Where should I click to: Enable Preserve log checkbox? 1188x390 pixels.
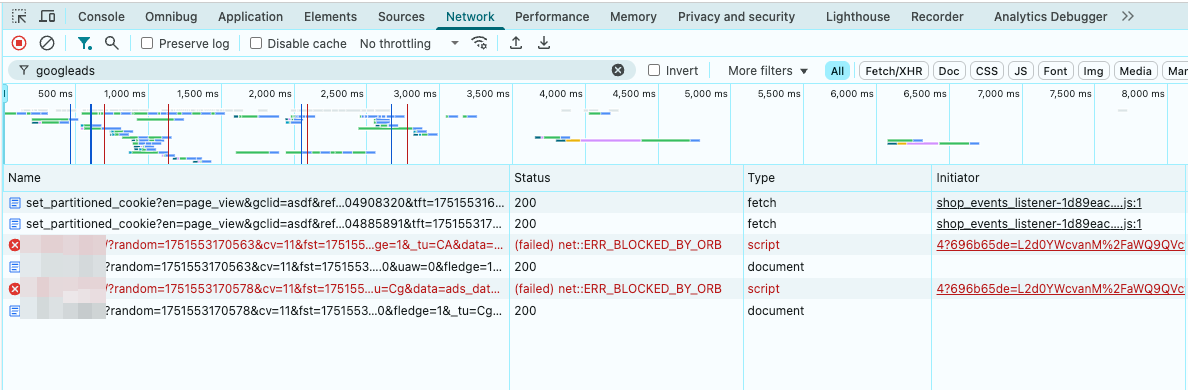[147, 44]
